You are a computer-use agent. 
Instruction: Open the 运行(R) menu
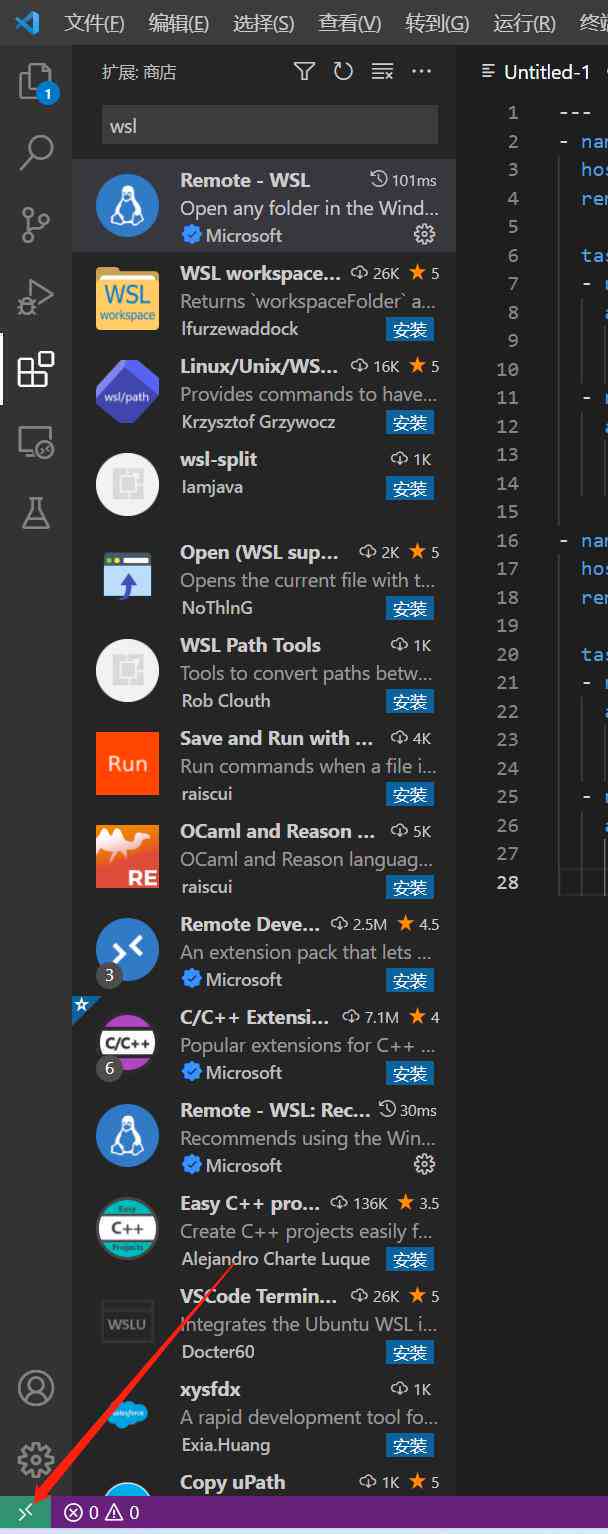click(x=524, y=23)
